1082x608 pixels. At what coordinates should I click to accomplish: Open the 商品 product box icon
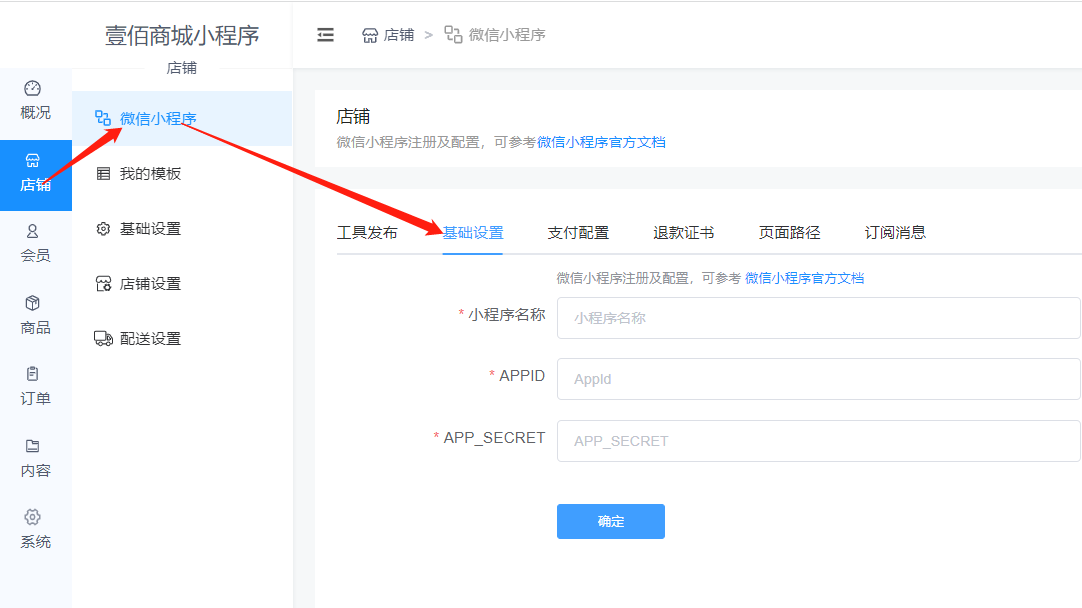point(32,303)
